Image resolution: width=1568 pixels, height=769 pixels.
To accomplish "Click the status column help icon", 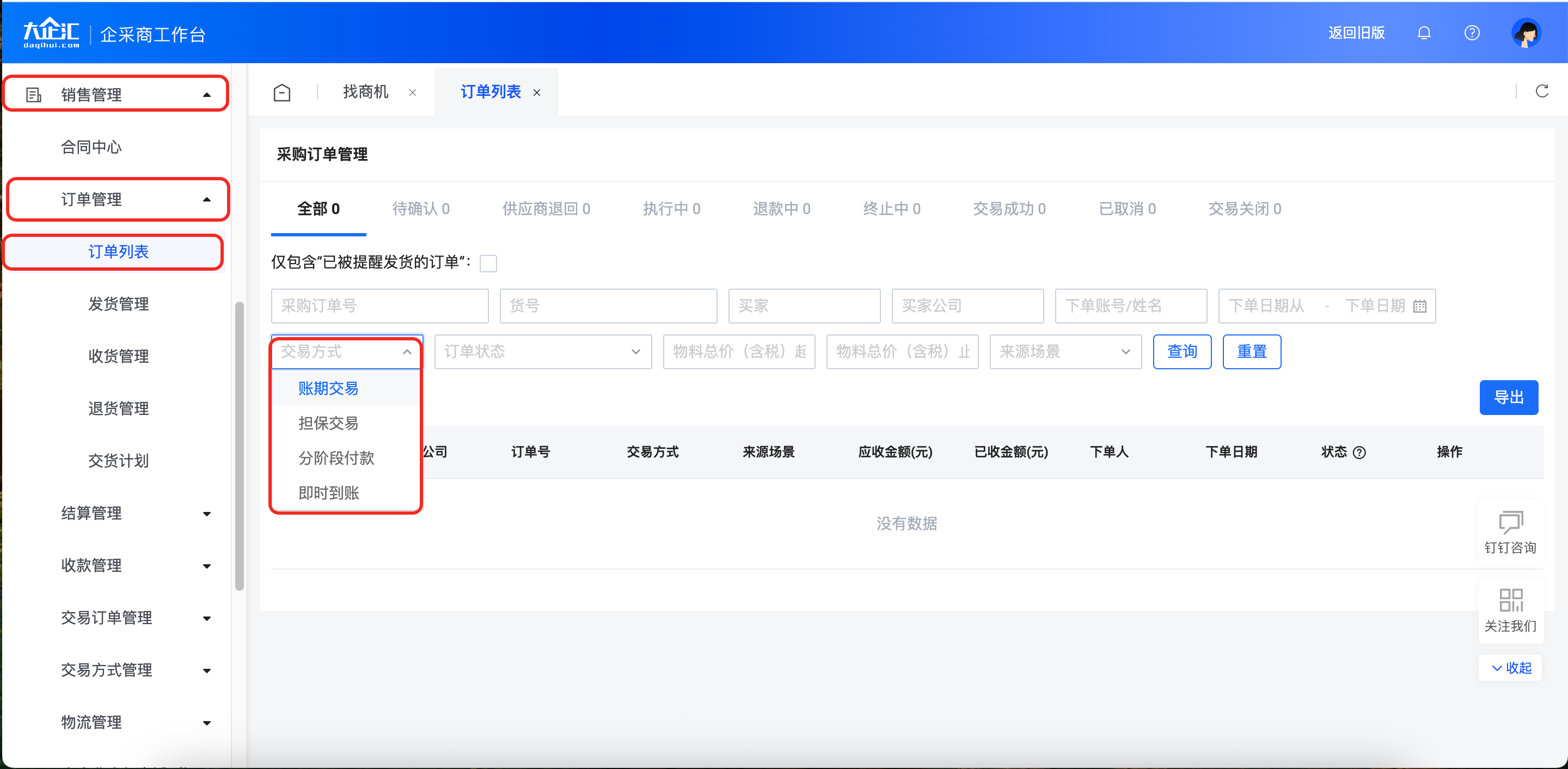I will tap(1359, 453).
